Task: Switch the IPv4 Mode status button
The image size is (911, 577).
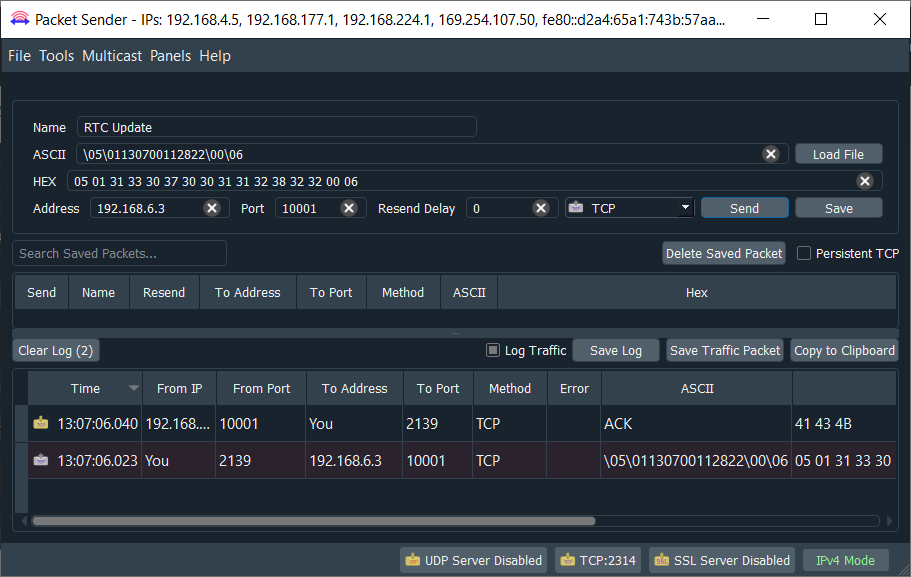Action: click(x=845, y=560)
